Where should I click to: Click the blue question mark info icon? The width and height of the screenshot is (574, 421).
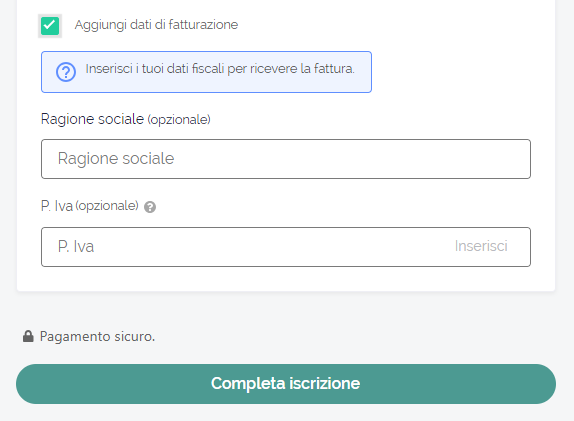pyautogui.click(x=66, y=72)
